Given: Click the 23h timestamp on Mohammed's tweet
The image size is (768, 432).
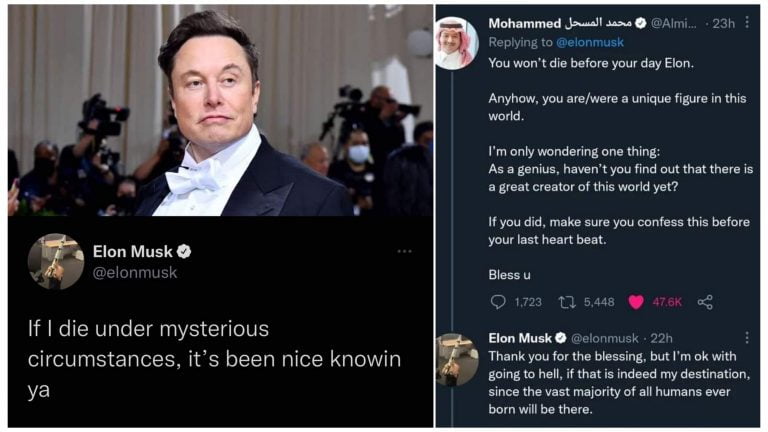Looking at the screenshot, I should 722,23.
